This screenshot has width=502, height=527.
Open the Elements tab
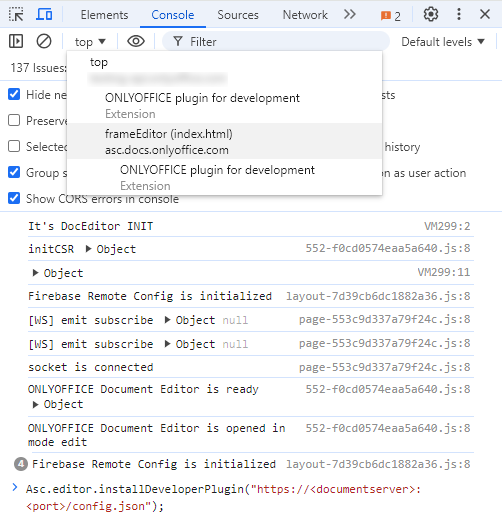pos(104,15)
